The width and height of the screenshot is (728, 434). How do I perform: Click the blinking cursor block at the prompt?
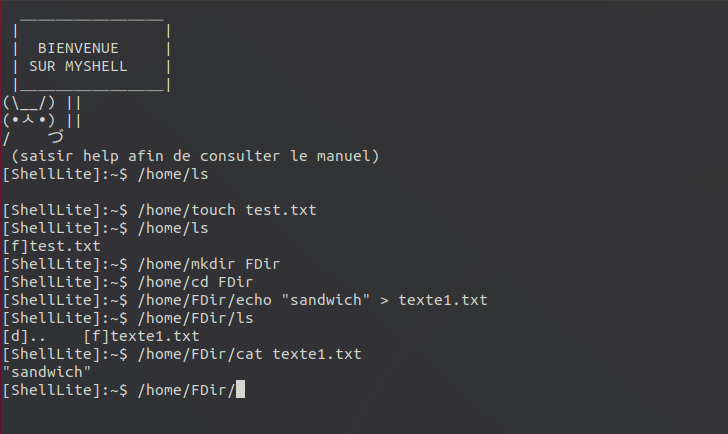pos(238,389)
